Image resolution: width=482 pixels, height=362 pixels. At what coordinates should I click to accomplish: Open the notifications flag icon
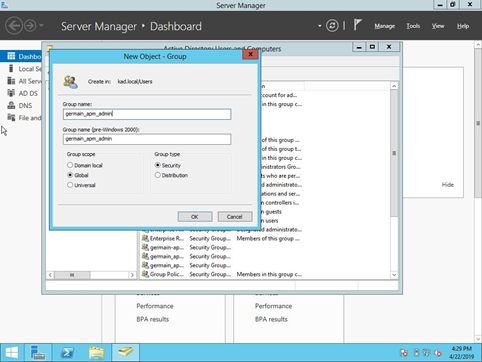pos(357,25)
